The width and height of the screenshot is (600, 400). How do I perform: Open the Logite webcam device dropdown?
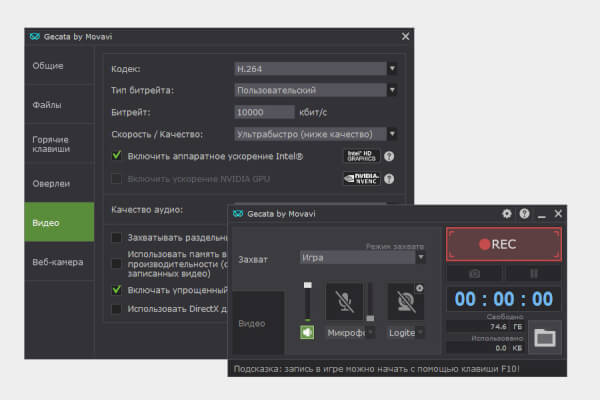(x=406, y=333)
